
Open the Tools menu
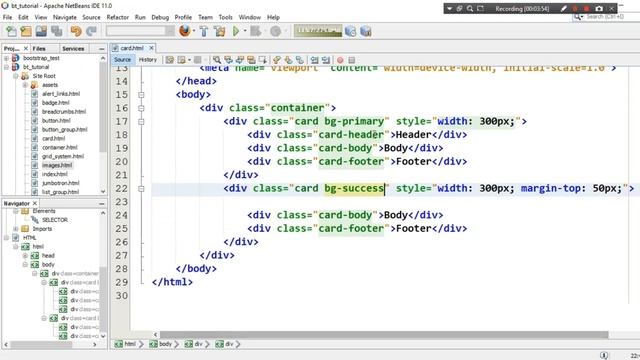(225, 17)
